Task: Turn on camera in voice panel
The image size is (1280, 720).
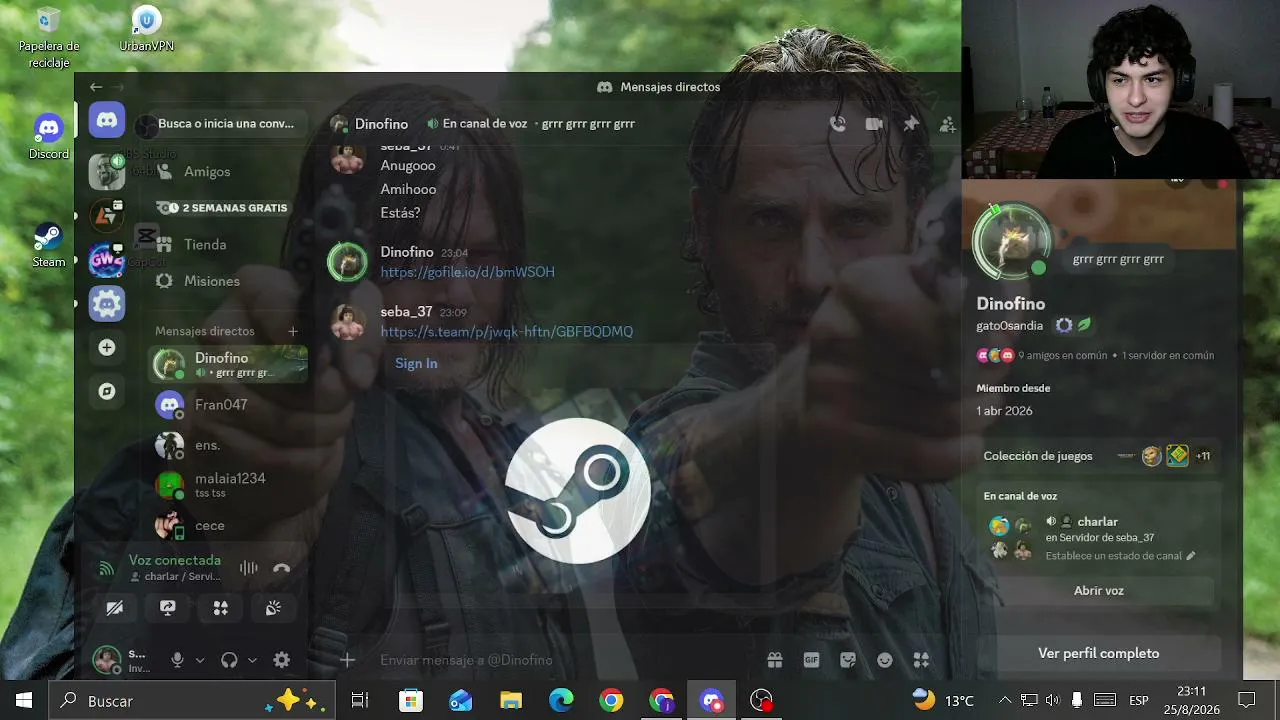Action: (x=115, y=608)
